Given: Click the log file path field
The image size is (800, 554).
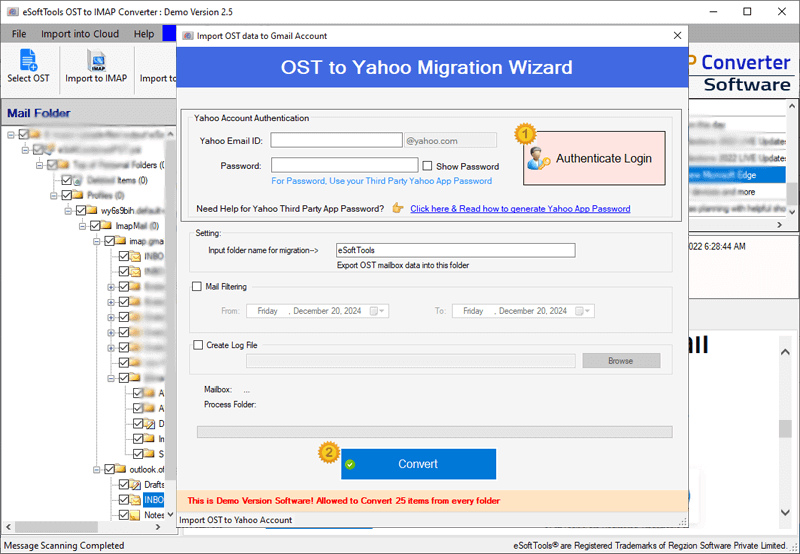Looking at the screenshot, I should 411,361.
